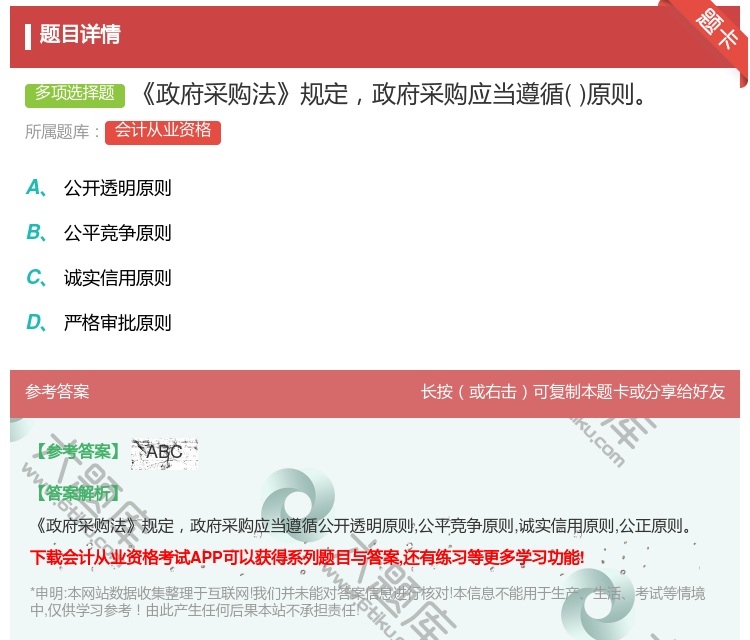Click the 长按（或右击）可复制本题卡 hint text
The height and width of the screenshot is (640, 750).
tap(573, 392)
